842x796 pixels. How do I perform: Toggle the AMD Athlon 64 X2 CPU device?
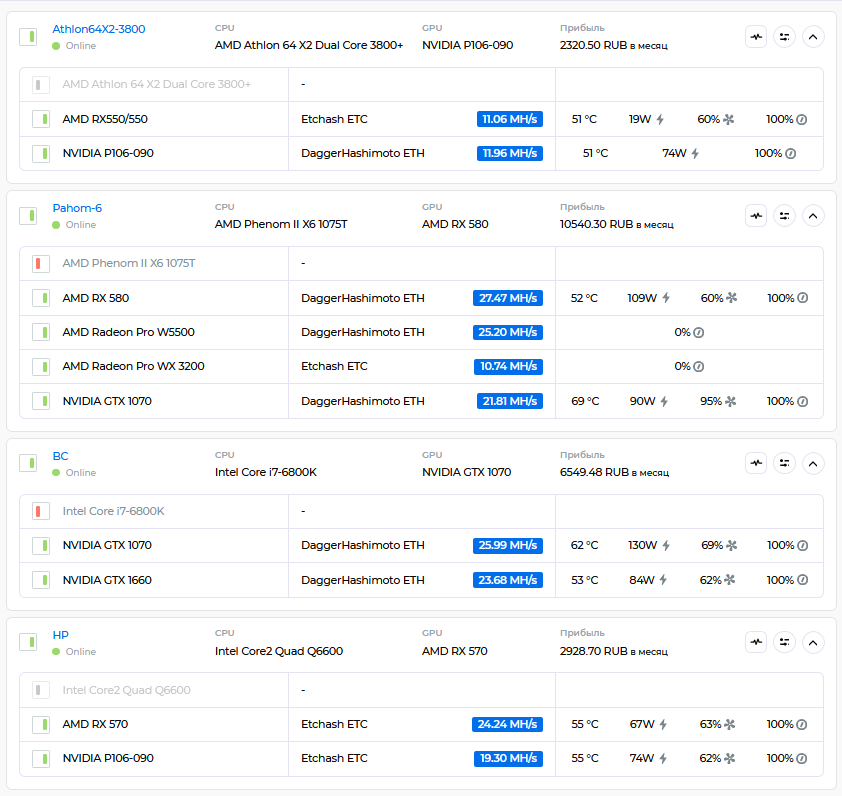click(x=41, y=84)
